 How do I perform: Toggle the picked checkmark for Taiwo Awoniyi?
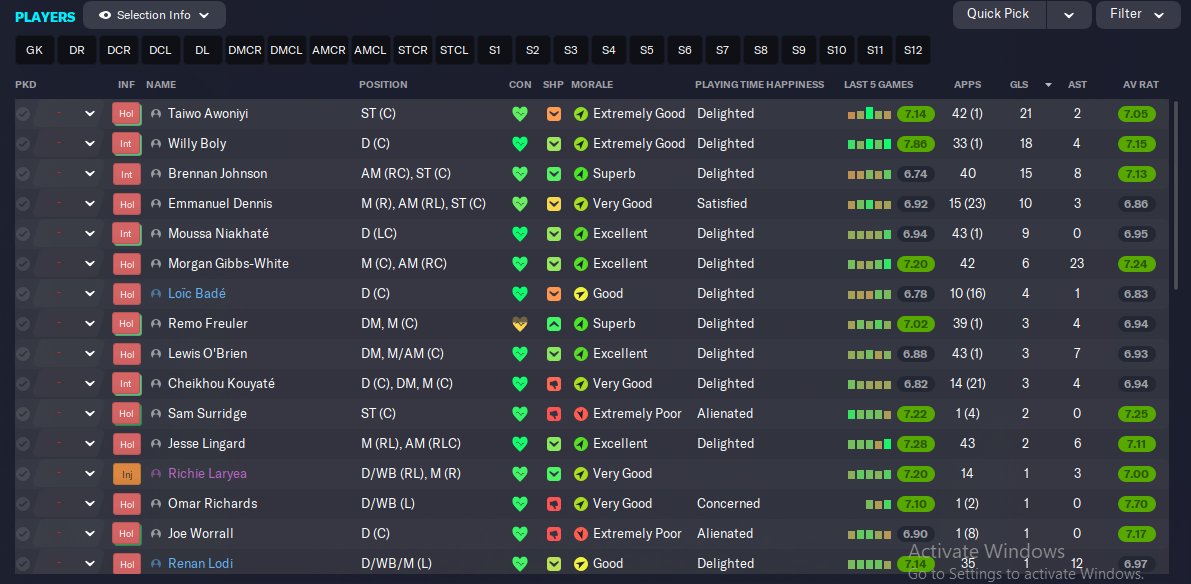tap(23, 114)
